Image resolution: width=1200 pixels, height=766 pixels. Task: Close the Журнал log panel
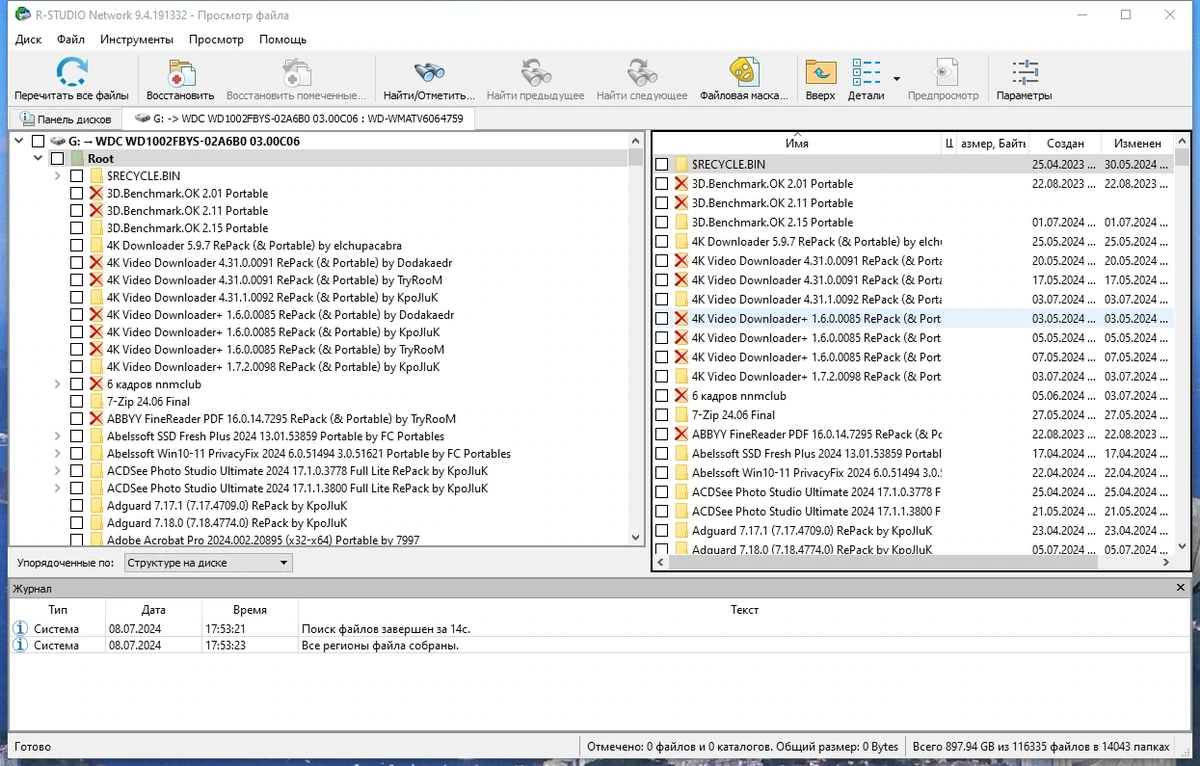pyautogui.click(x=1181, y=589)
